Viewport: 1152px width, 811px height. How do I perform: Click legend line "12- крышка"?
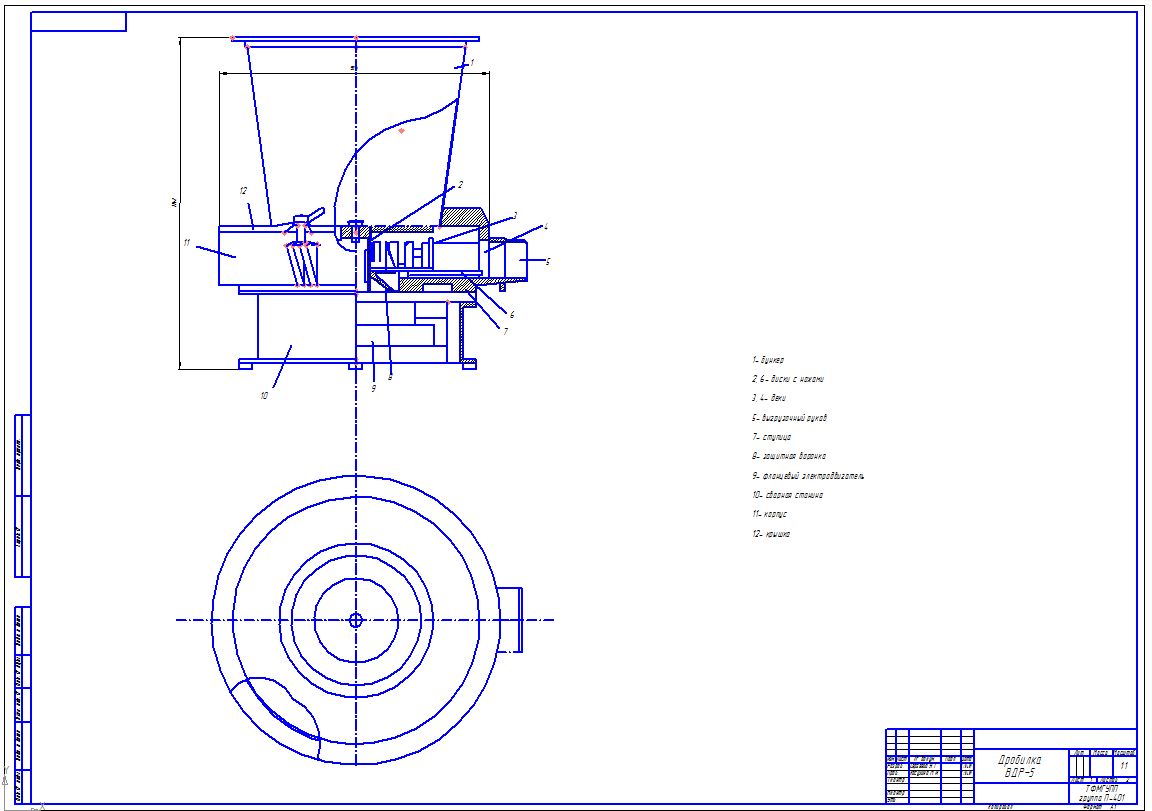(771, 534)
